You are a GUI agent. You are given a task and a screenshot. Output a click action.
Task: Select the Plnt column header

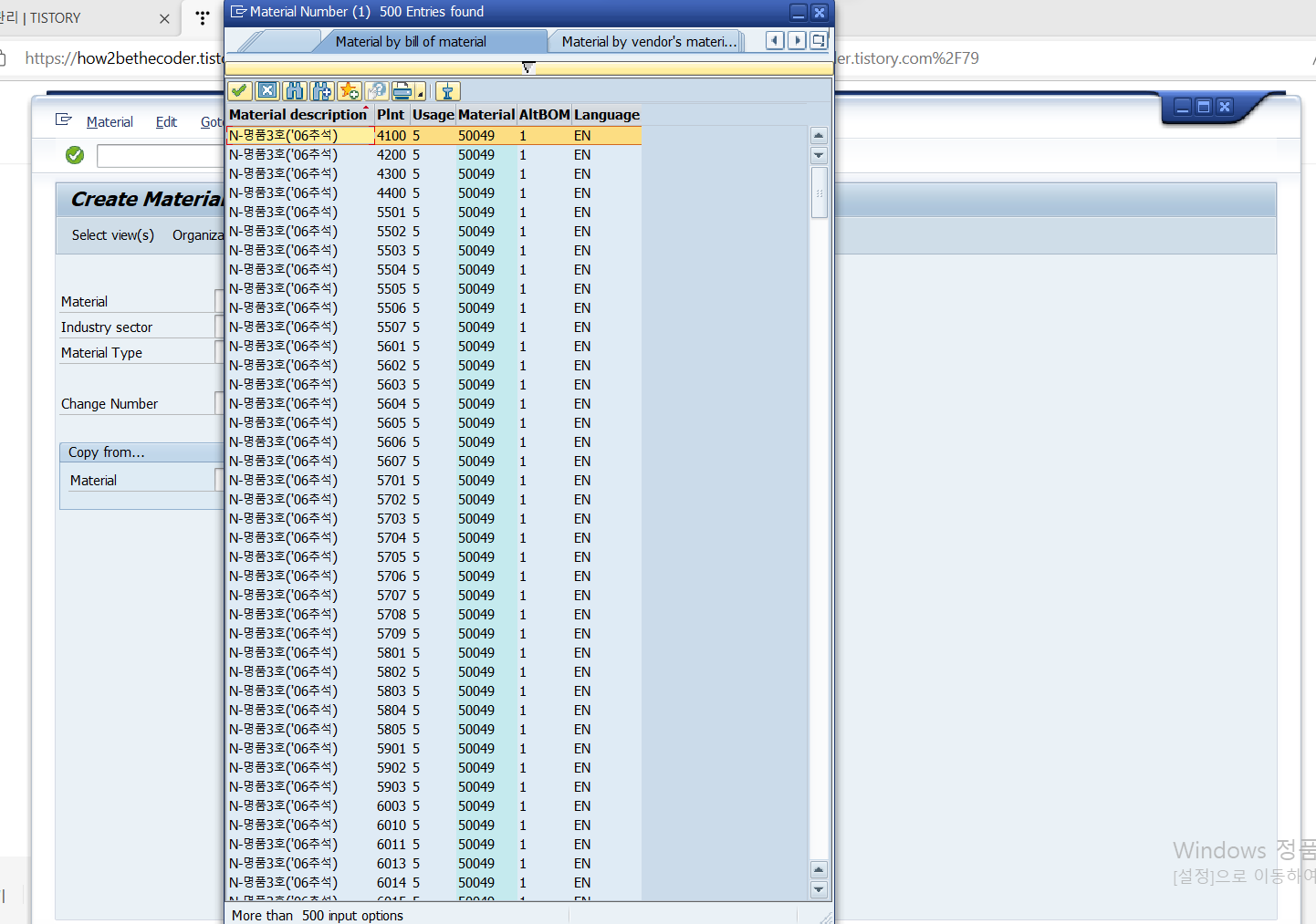(391, 115)
